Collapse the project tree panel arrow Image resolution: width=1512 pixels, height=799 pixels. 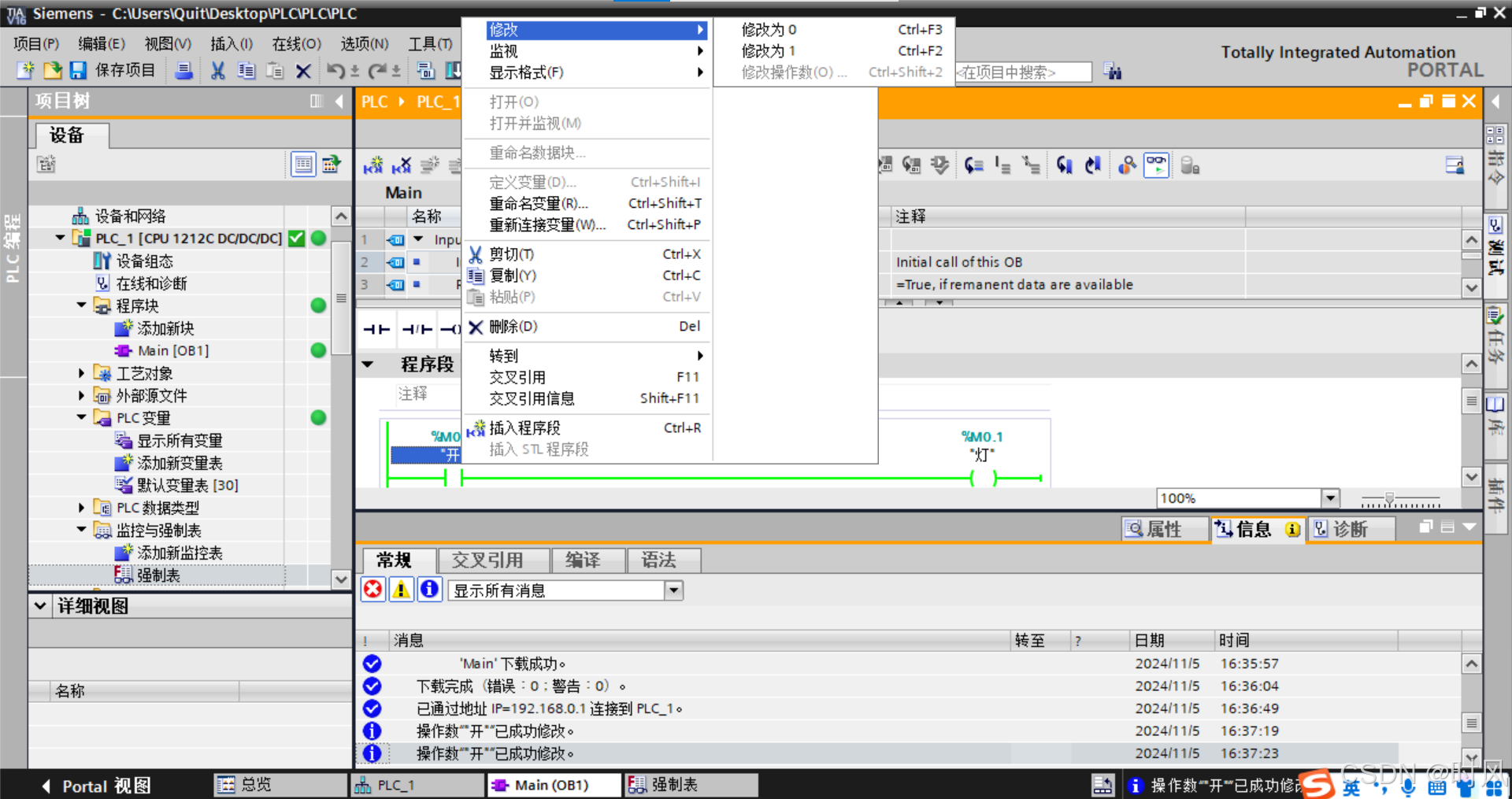click(x=339, y=101)
